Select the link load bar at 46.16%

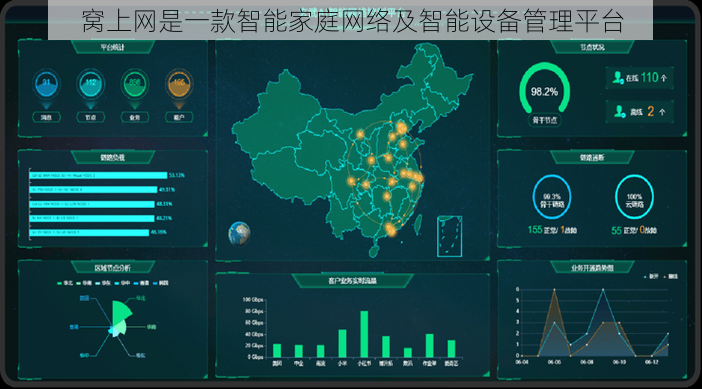pos(89,232)
